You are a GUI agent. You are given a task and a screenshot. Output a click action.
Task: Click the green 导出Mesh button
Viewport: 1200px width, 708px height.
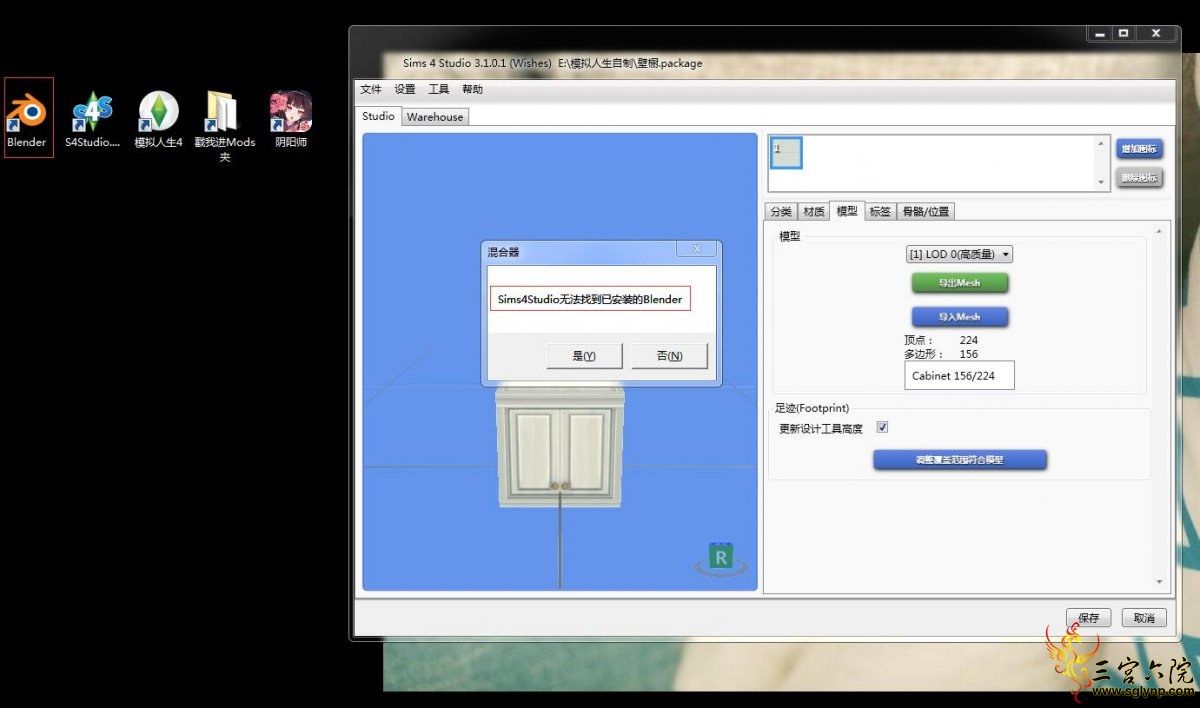[959, 282]
